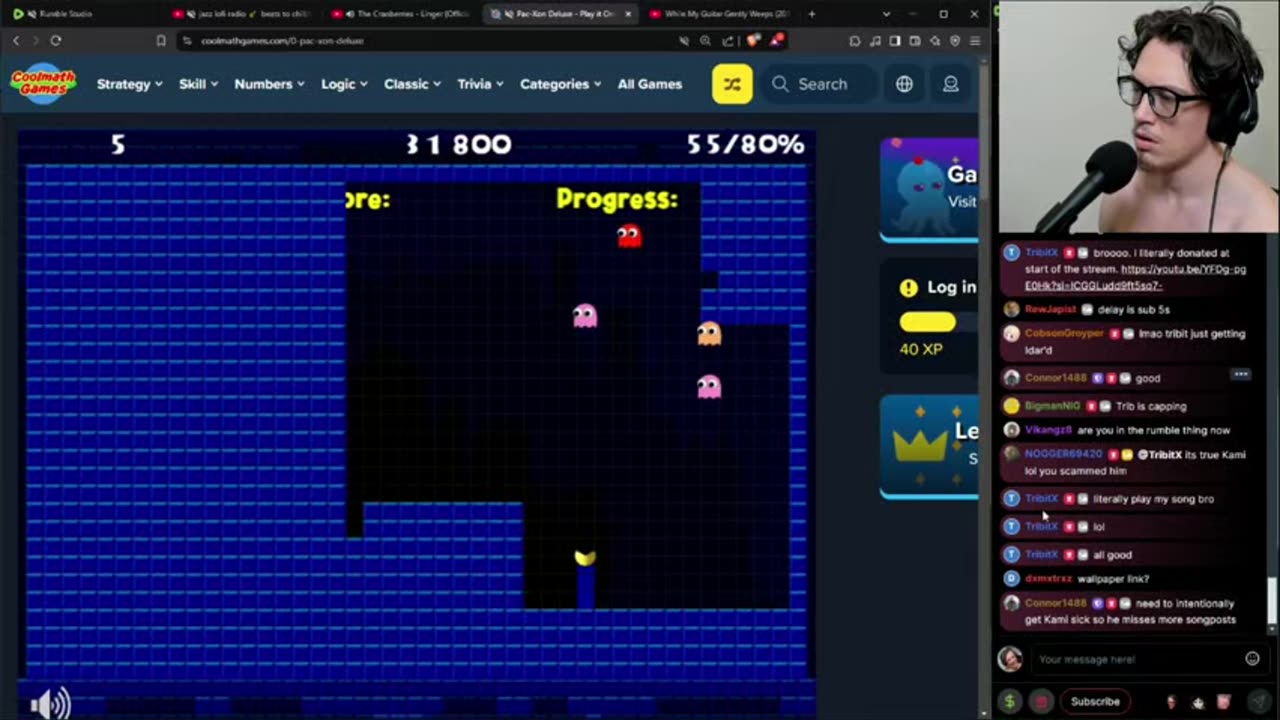Open the Numbers category dropdown
This screenshot has height=720, width=1280.
click(270, 84)
